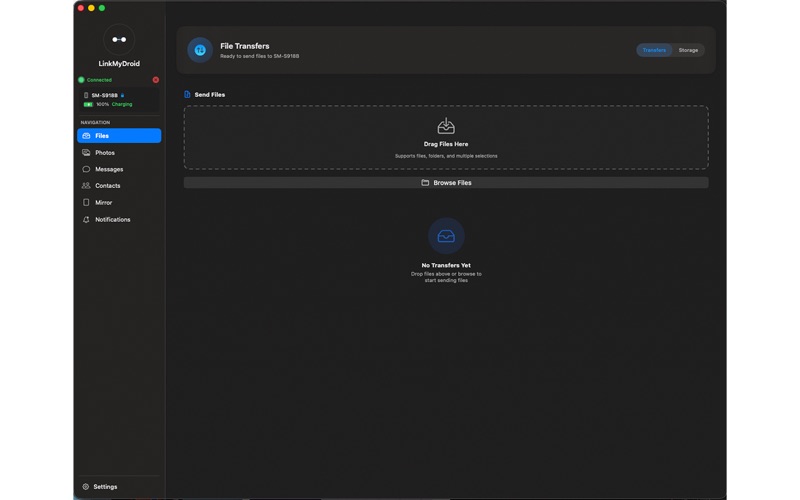Click the File Transfers header icon

[x=200, y=50]
